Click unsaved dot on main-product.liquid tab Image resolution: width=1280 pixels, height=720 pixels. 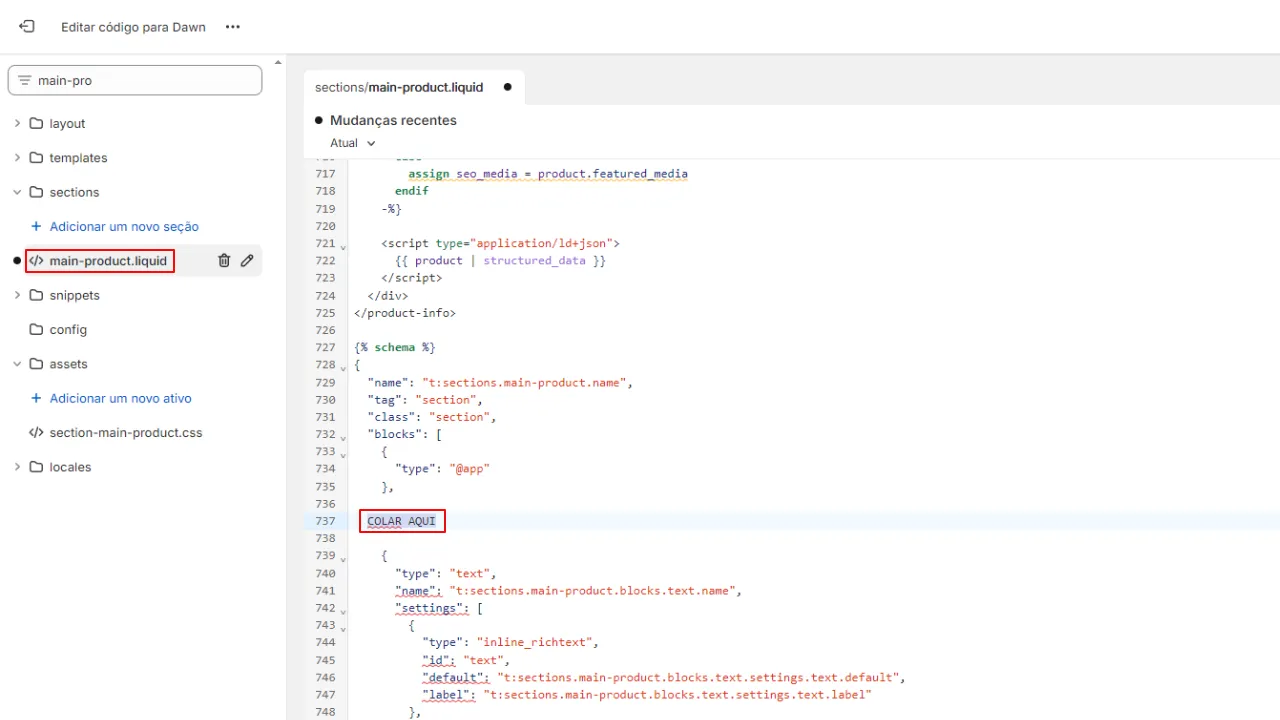(x=508, y=87)
